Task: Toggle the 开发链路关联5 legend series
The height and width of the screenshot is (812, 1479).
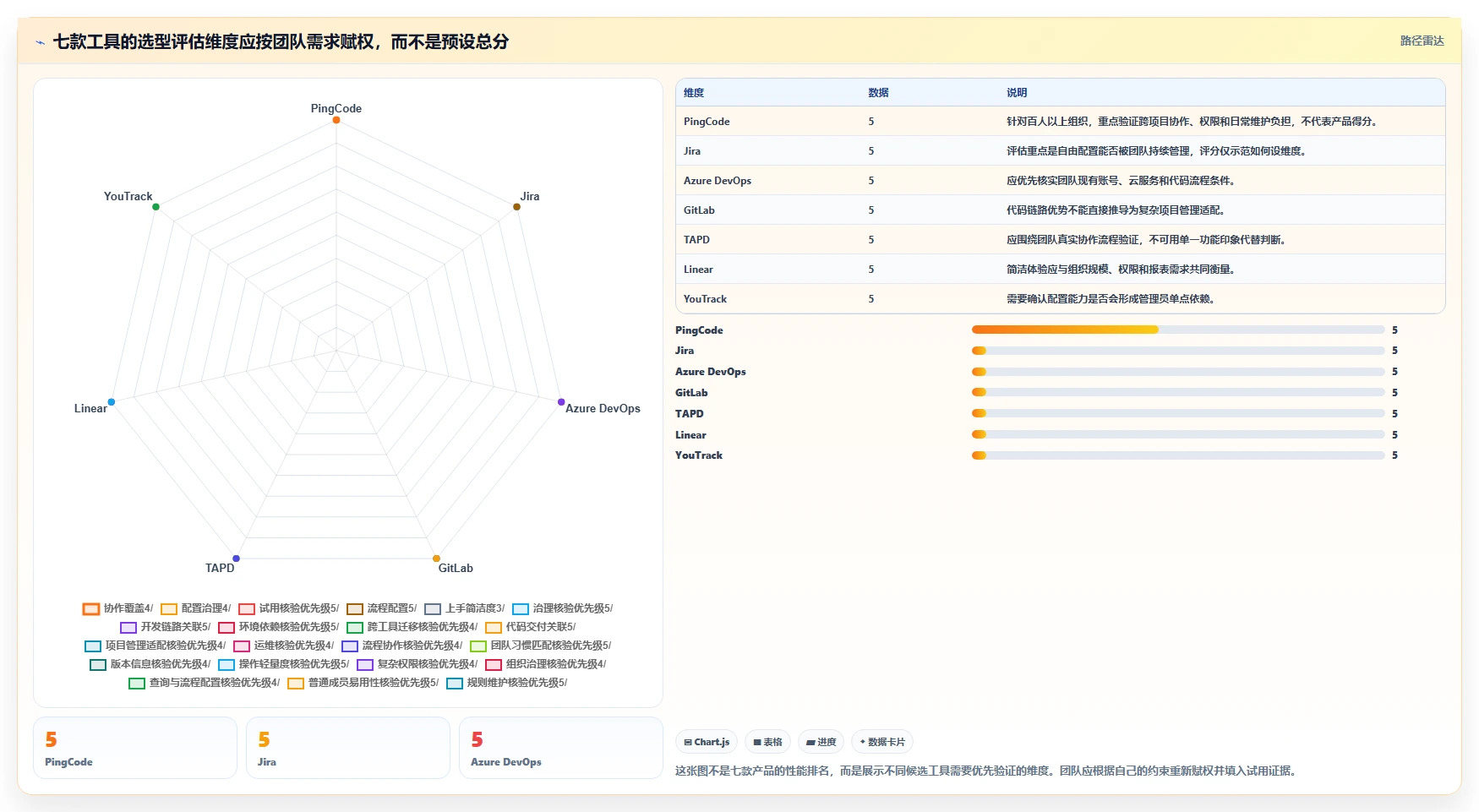Action: pyautogui.click(x=166, y=627)
